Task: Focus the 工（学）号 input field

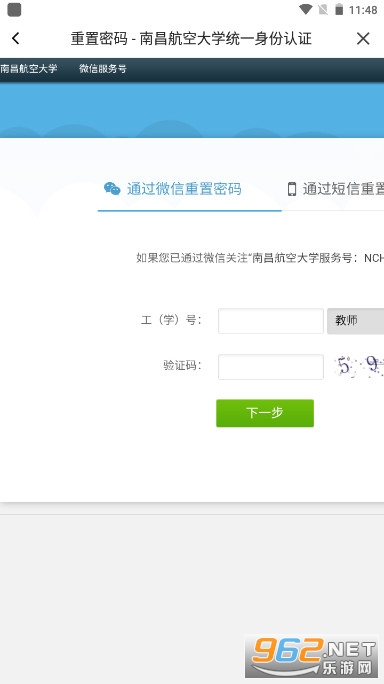Action: pyautogui.click(x=271, y=321)
